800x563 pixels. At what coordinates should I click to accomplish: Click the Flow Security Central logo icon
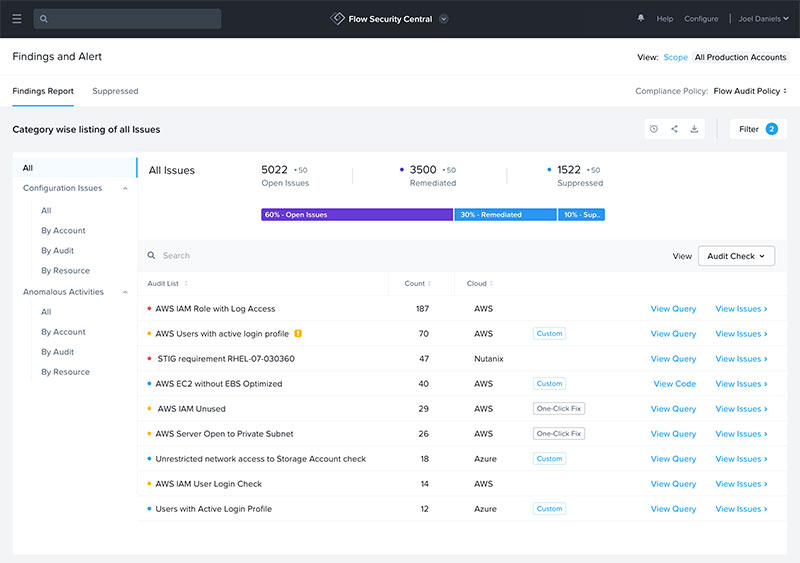point(337,18)
